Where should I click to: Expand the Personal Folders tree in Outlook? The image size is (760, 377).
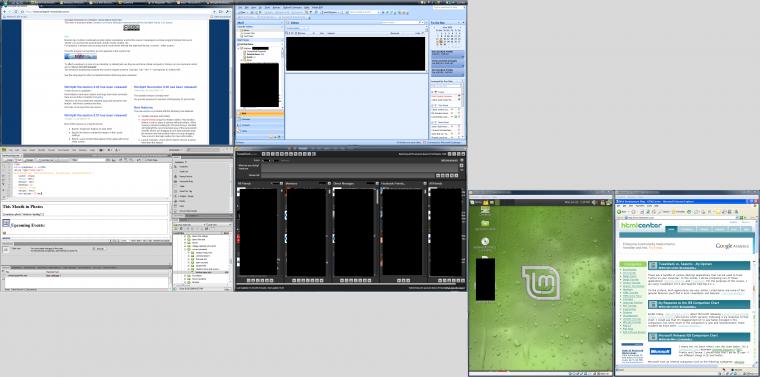pos(239,48)
